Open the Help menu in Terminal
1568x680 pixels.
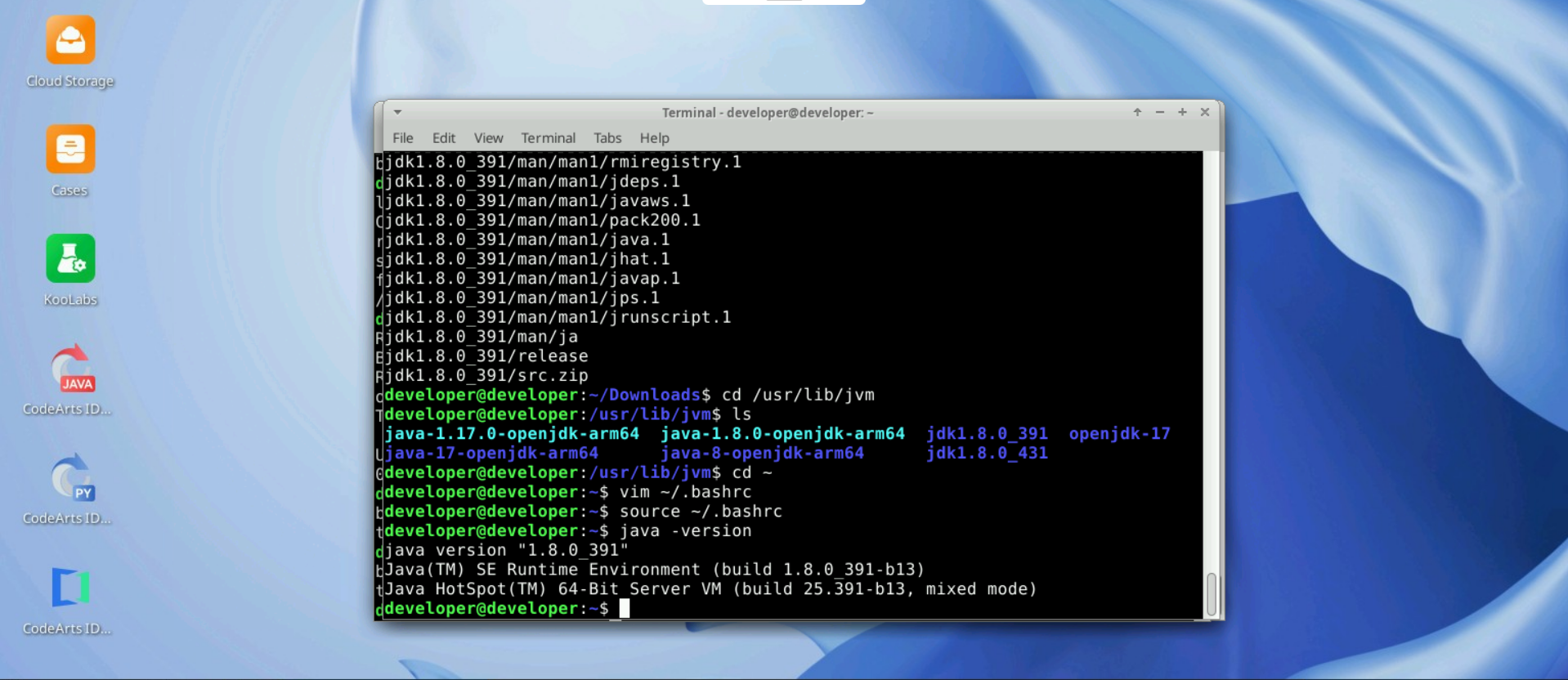pos(655,138)
